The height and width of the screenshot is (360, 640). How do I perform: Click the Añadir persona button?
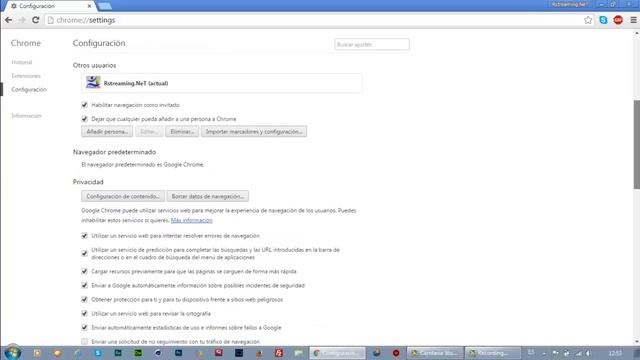click(x=107, y=131)
